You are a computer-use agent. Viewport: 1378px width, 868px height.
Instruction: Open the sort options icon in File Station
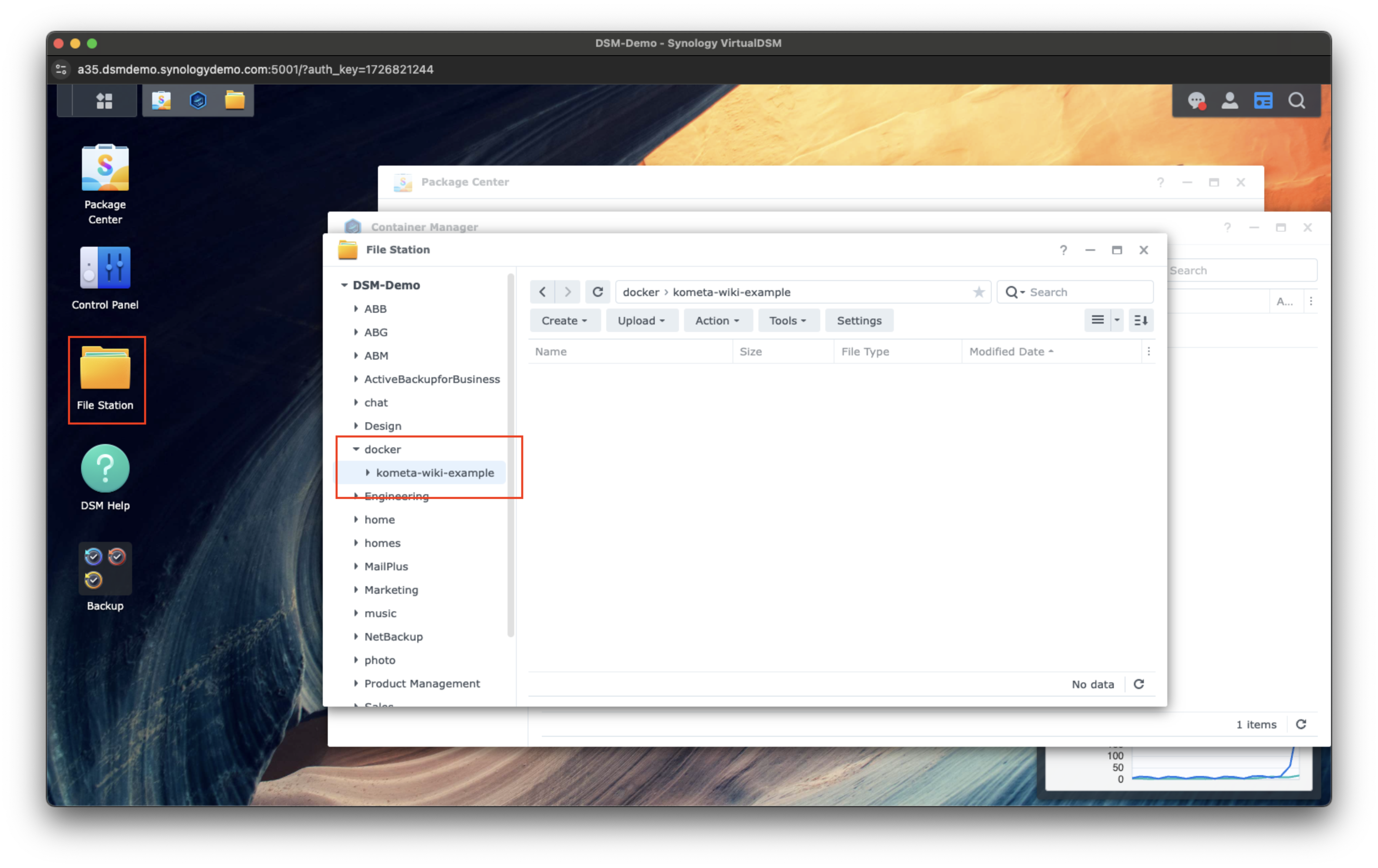click(1141, 320)
